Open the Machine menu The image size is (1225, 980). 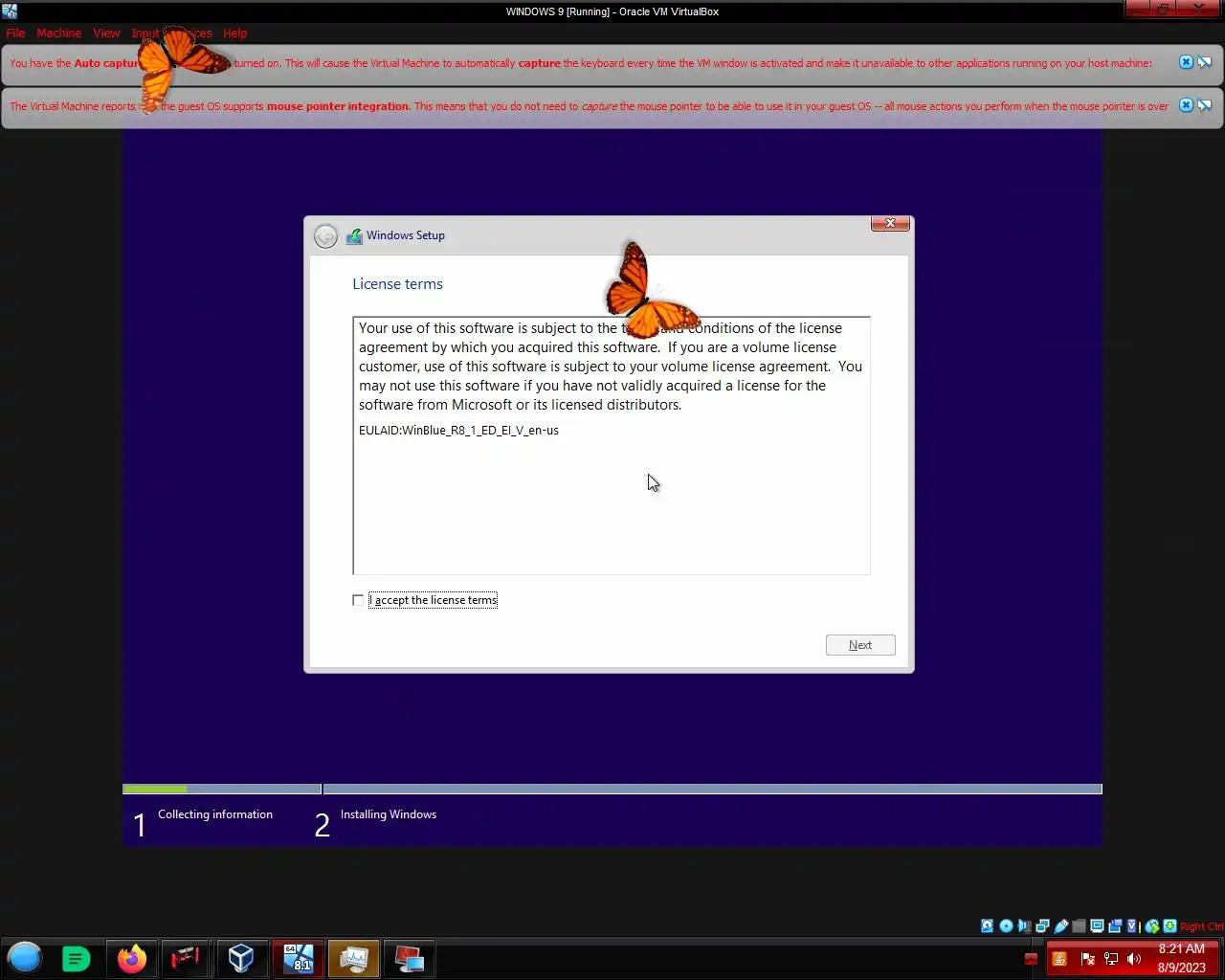click(58, 33)
